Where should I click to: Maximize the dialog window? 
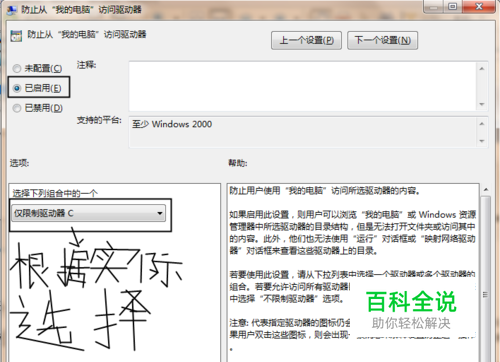click(452, 7)
